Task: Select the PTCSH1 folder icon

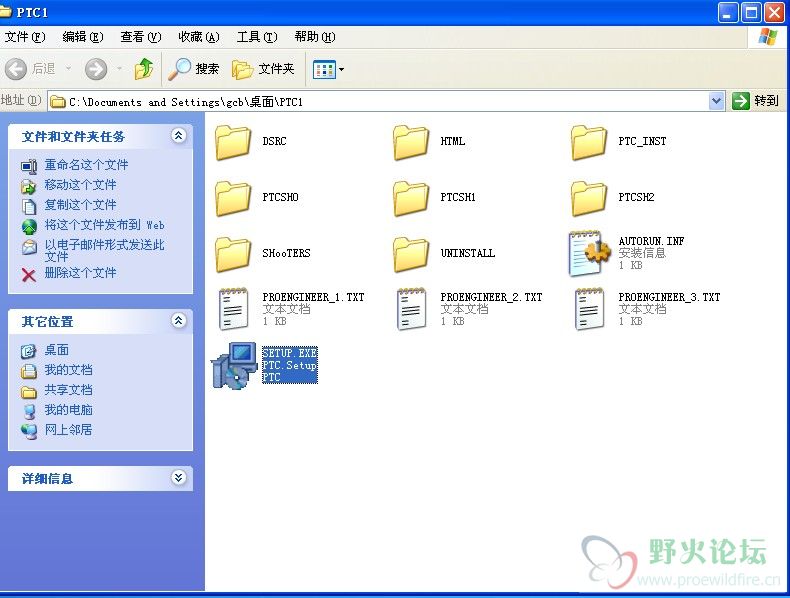Action: 411,198
